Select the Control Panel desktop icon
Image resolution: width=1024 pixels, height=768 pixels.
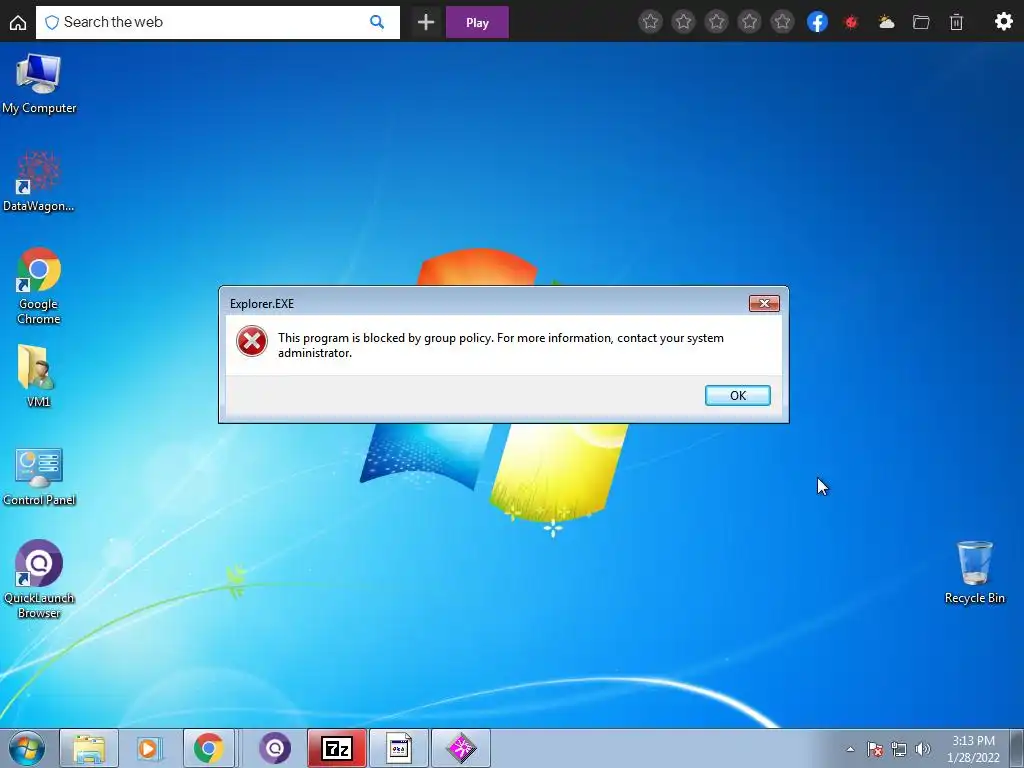point(39,476)
